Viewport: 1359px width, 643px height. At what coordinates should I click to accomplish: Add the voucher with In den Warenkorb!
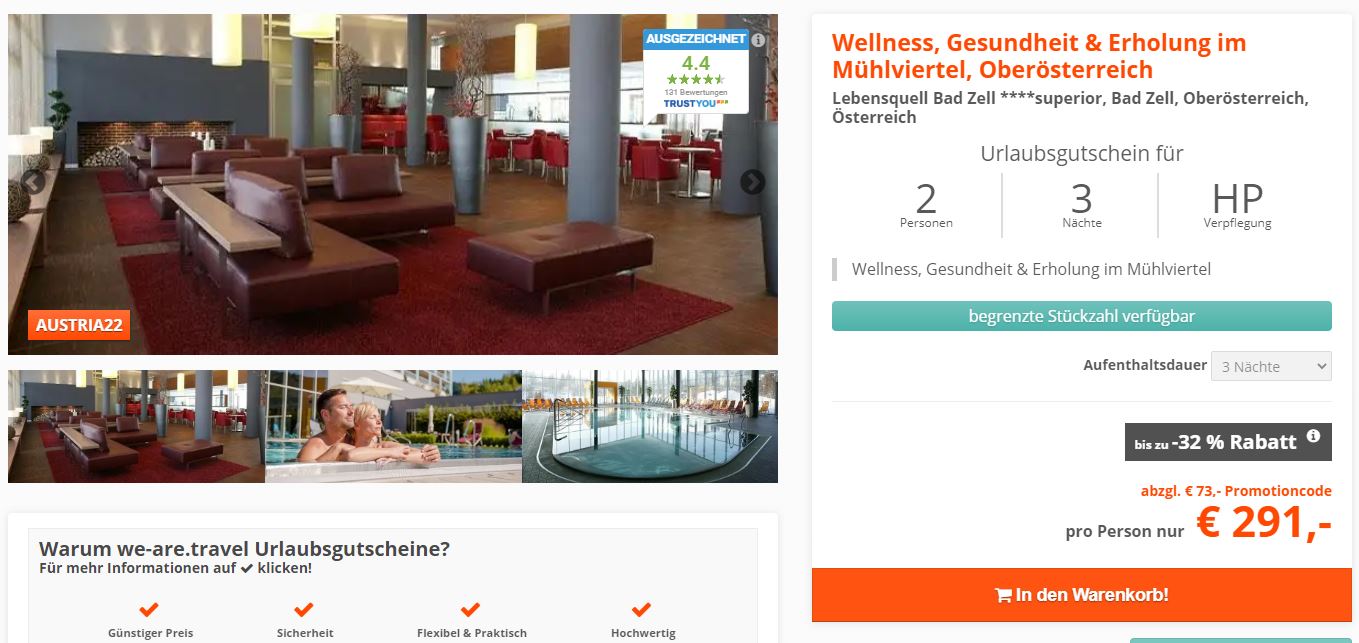coord(1081,595)
